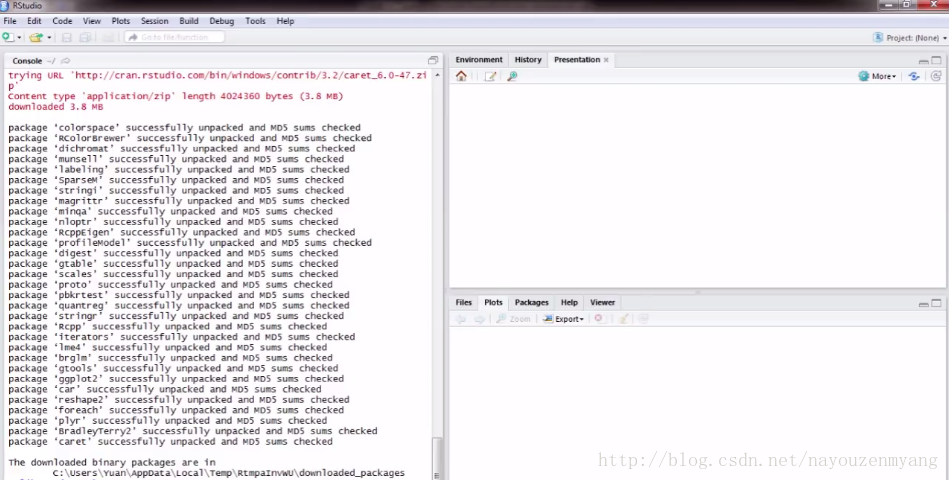Maximize the Console pane via its window icon

click(433, 60)
